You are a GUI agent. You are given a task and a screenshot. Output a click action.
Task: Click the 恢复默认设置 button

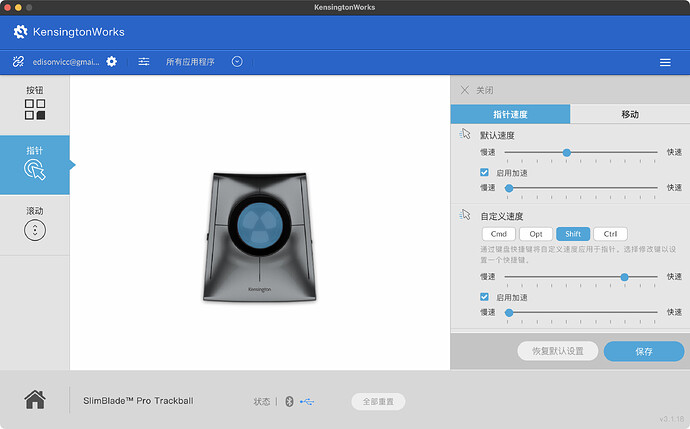(x=558, y=351)
